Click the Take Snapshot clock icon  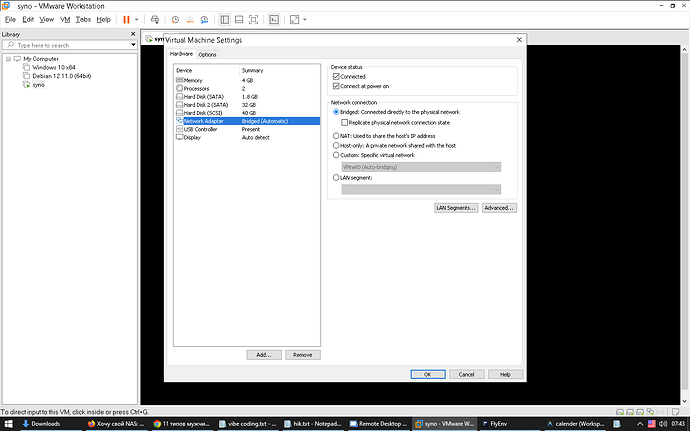(175, 19)
